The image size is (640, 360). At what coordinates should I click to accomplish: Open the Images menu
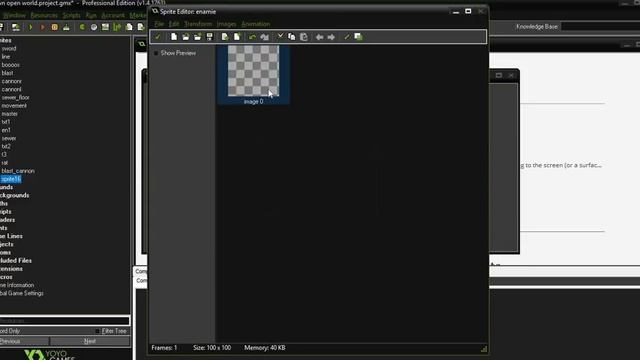[227, 24]
